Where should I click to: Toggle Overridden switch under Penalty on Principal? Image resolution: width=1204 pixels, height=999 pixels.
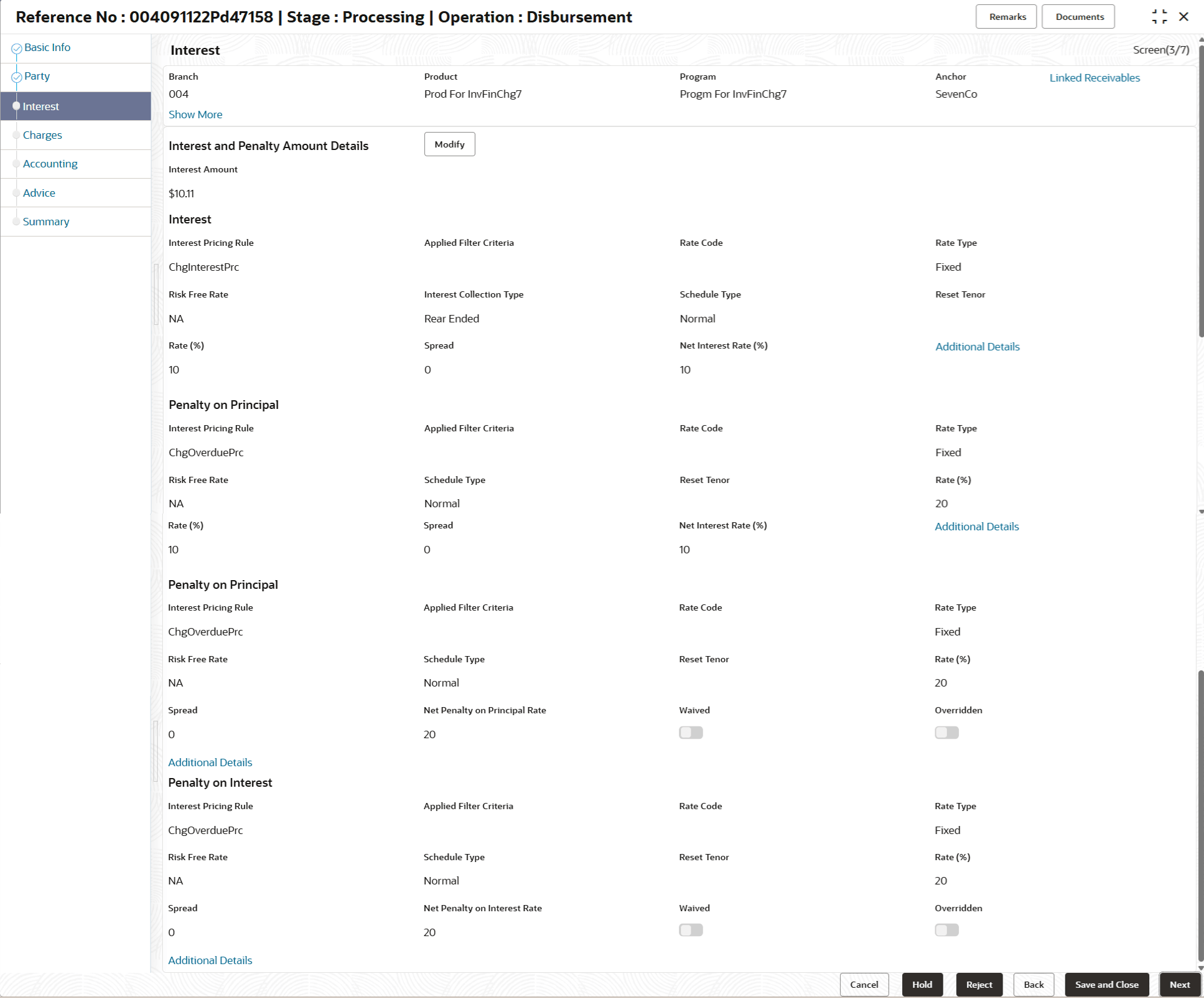[x=946, y=733]
